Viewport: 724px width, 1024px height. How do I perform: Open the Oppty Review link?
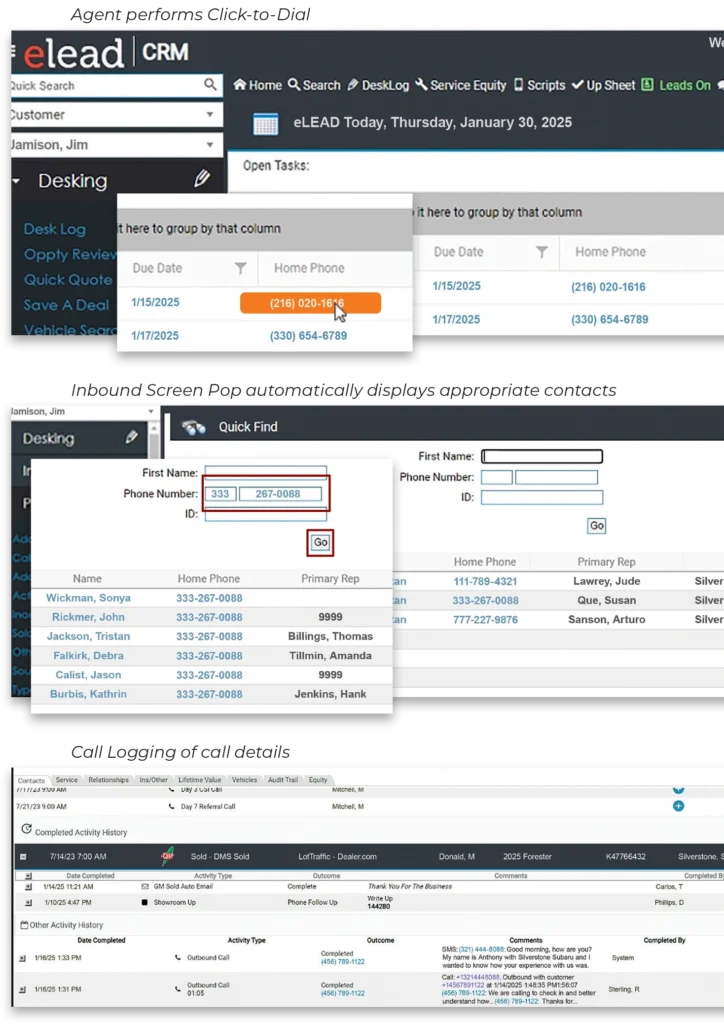tap(70, 255)
